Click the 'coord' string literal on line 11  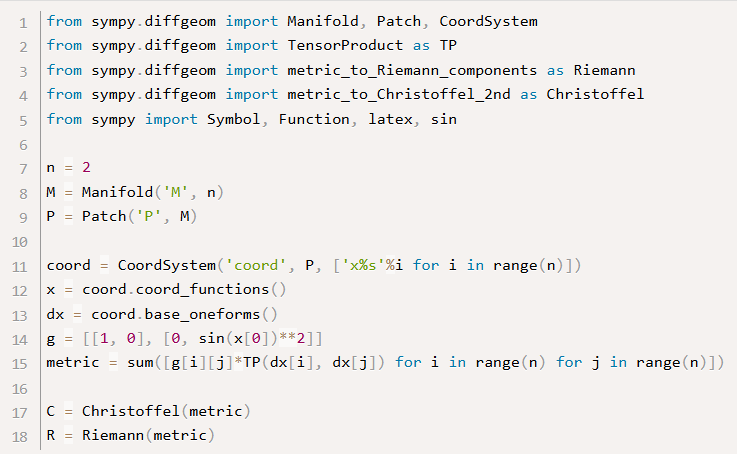coord(256,266)
